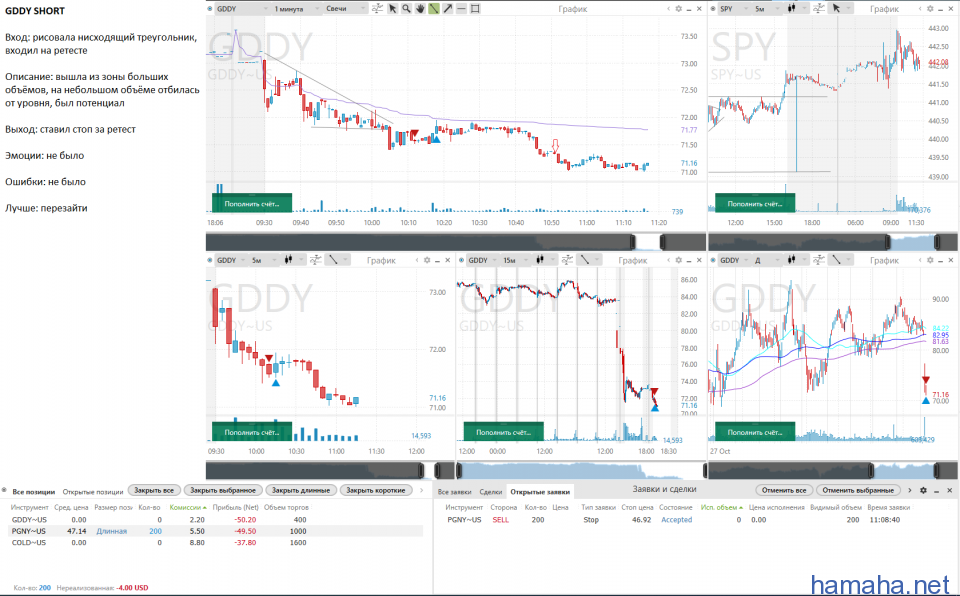The width and height of the screenshot is (960, 596).
Task: Open line tool dropdown in the GDDY 5m chart
Action: pyautogui.click(x=337, y=260)
